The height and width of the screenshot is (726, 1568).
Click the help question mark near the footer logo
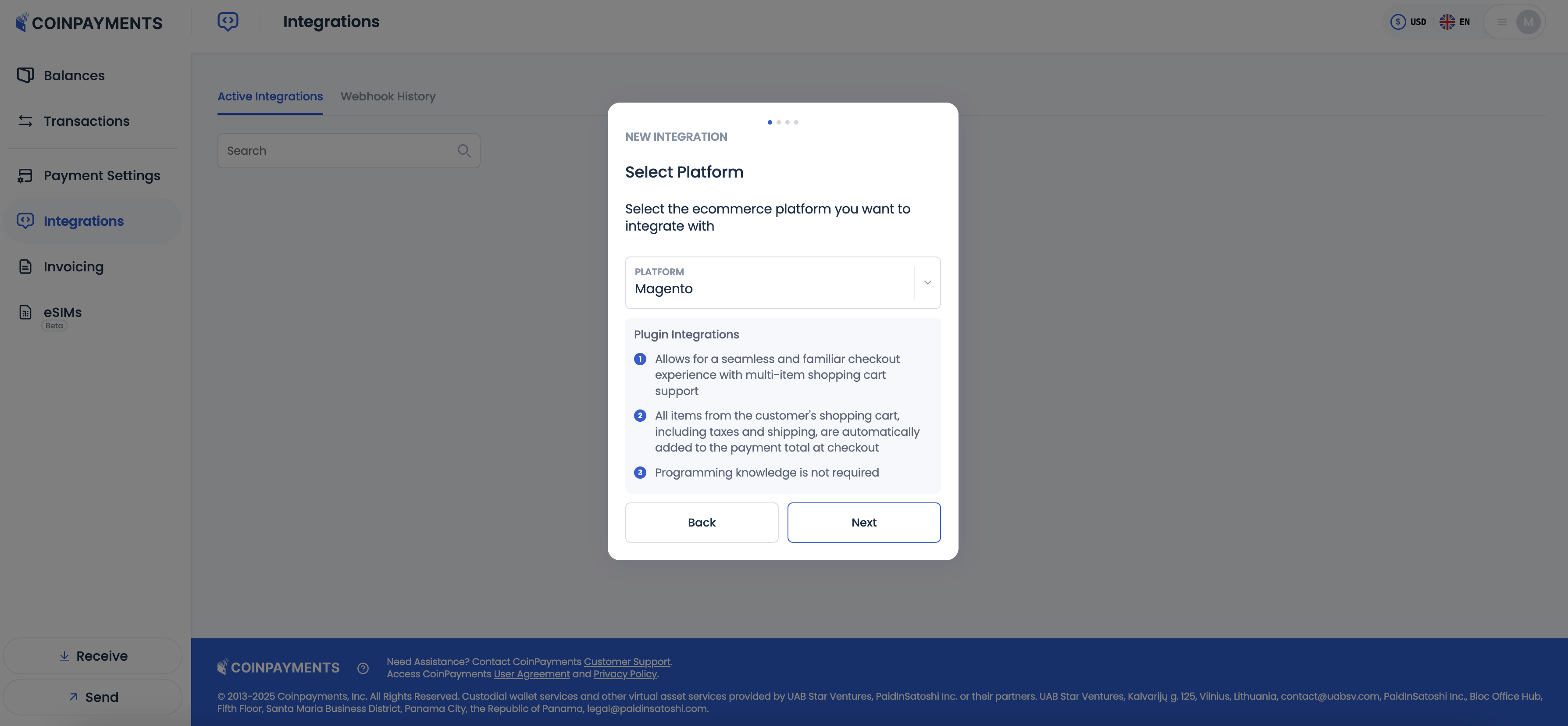[363, 668]
